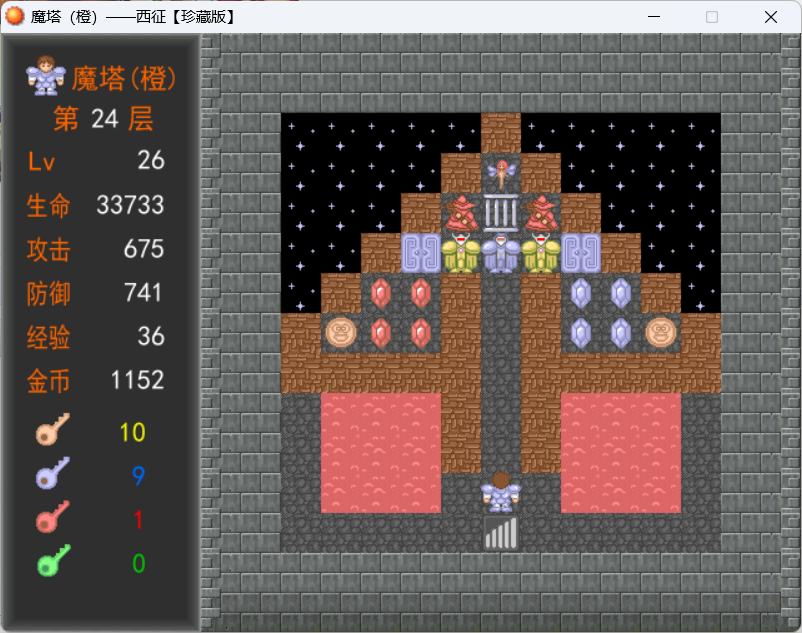Click the green key icon in sidebar
The height and width of the screenshot is (633, 802).
click(x=54, y=560)
